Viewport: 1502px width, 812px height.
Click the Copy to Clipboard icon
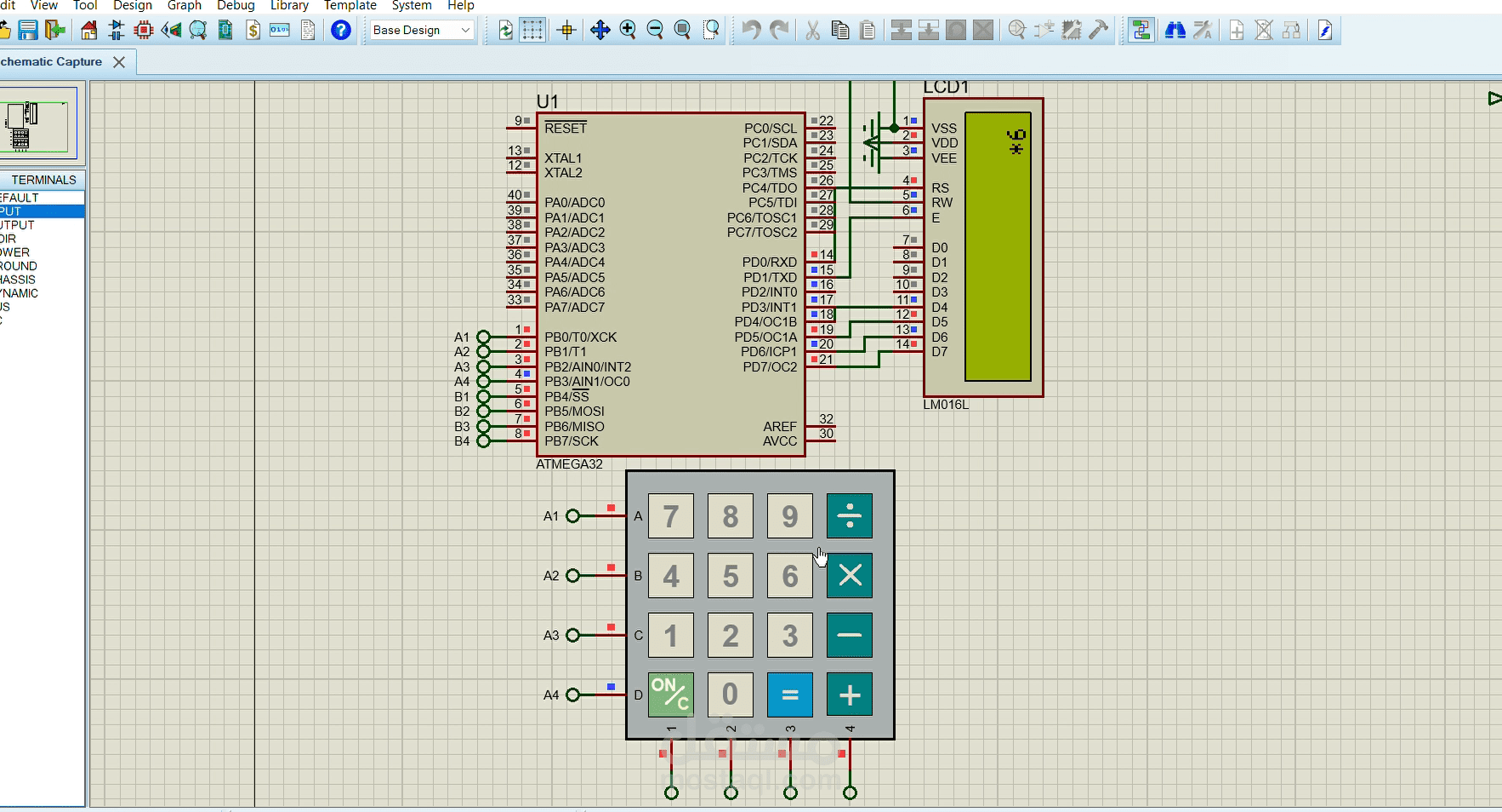(x=840, y=31)
